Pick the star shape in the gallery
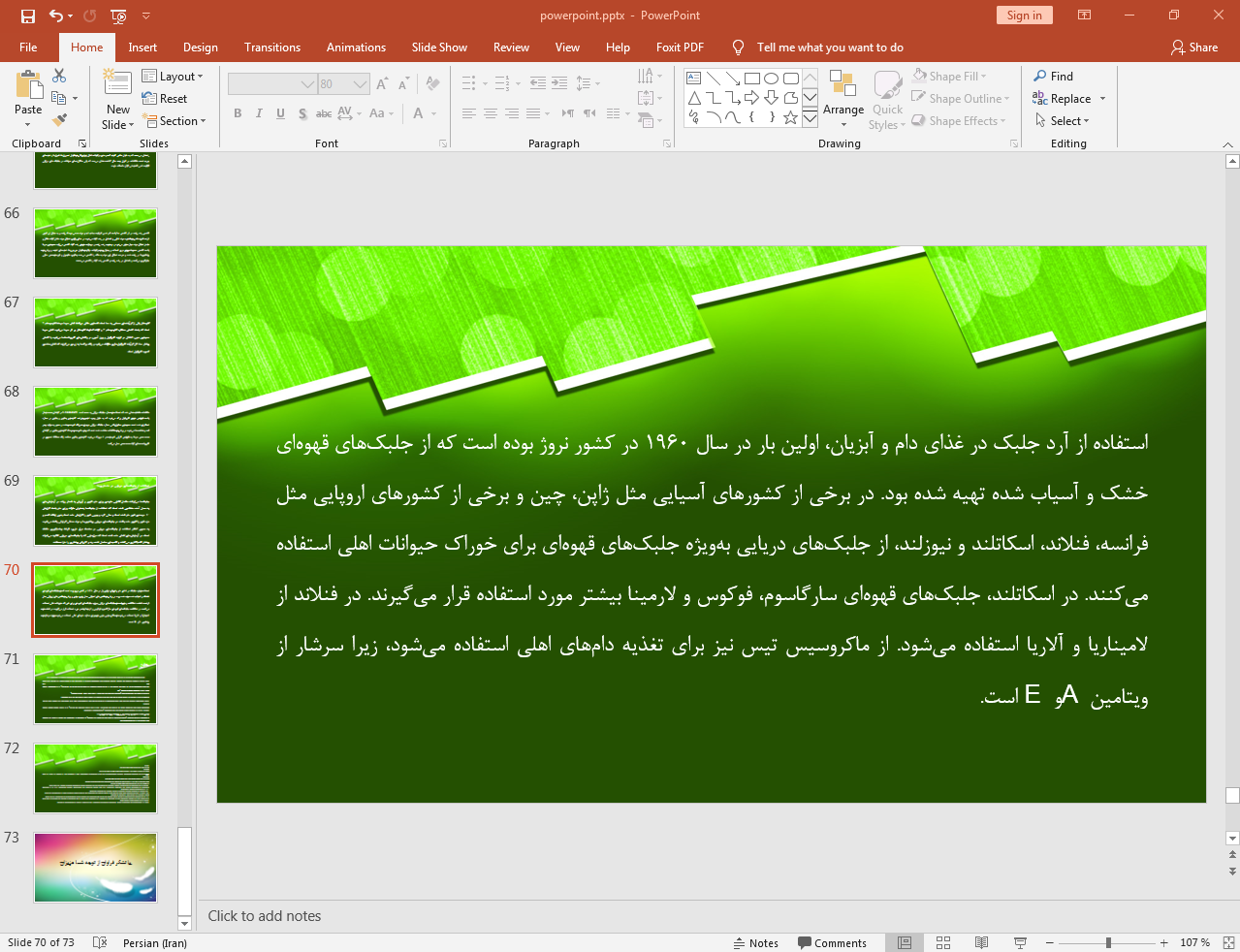Image resolution: width=1240 pixels, height=952 pixels. pyautogui.click(x=790, y=117)
